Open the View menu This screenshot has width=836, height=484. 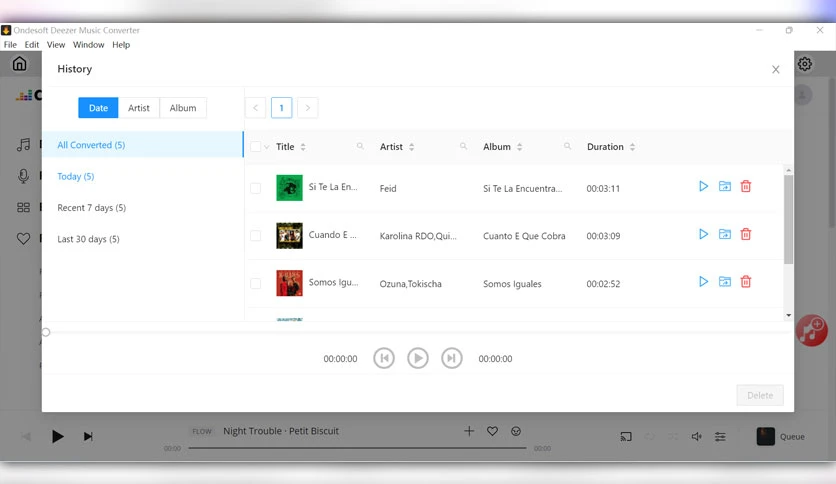coord(55,45)
